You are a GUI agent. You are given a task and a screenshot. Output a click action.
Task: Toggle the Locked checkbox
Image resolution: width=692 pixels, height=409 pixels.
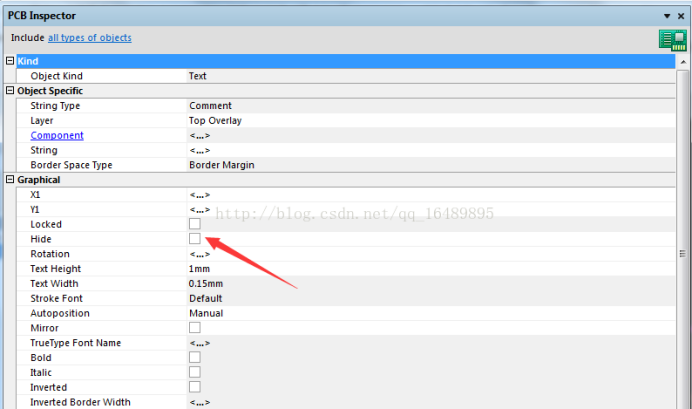point(195,225)
